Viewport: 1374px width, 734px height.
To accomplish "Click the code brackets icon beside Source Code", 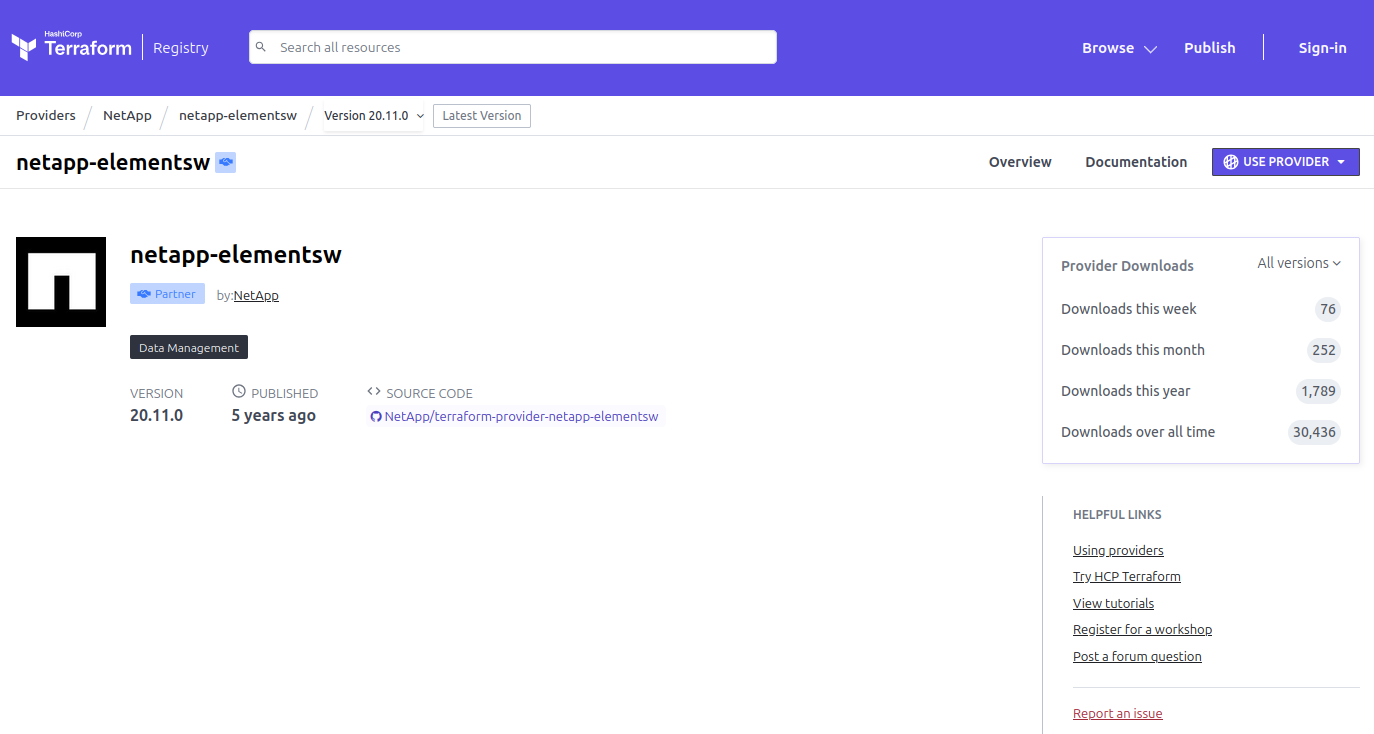I will tap(374, 392).
